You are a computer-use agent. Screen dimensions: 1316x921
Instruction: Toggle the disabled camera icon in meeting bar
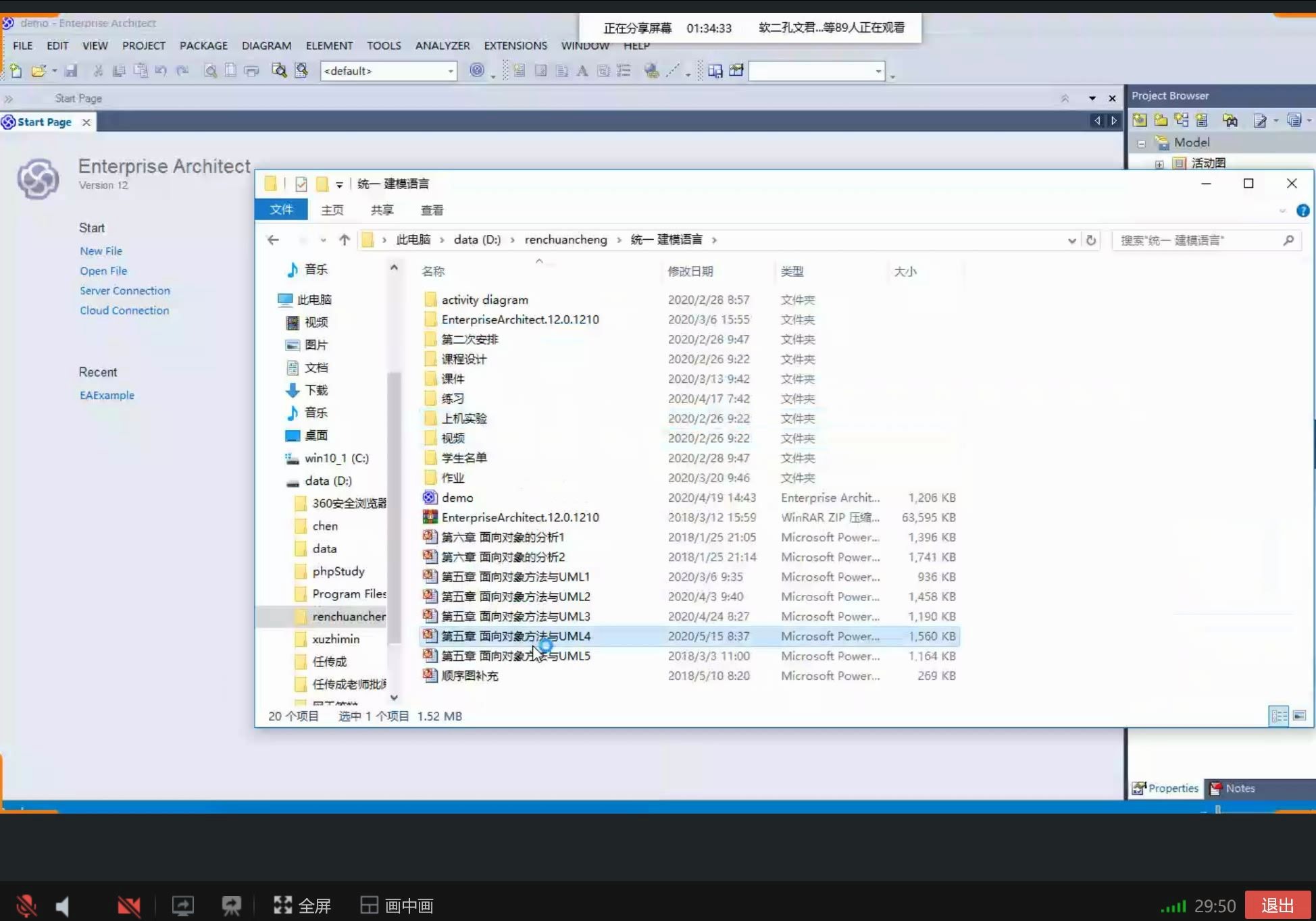click(128, 905)
